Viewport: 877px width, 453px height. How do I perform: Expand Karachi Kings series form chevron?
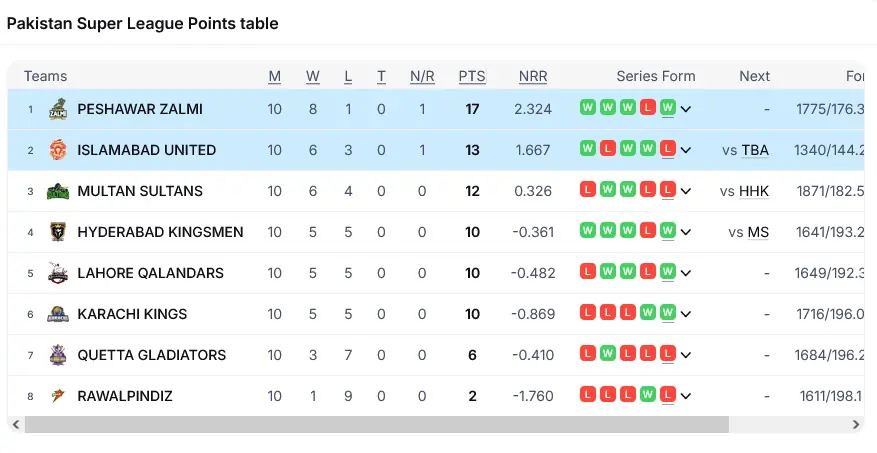[687, 314]
